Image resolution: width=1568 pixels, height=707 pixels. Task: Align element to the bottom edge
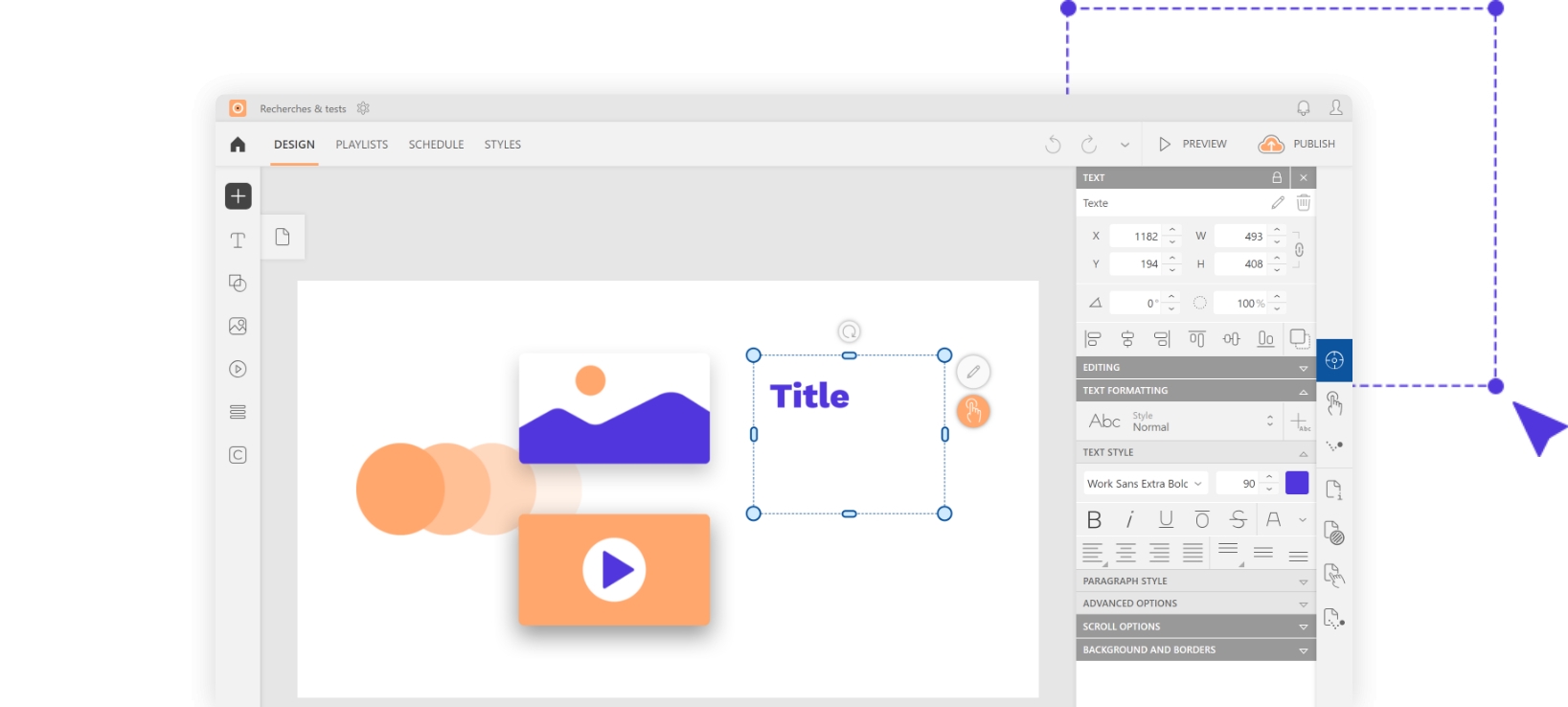(x=1265, y=339)
